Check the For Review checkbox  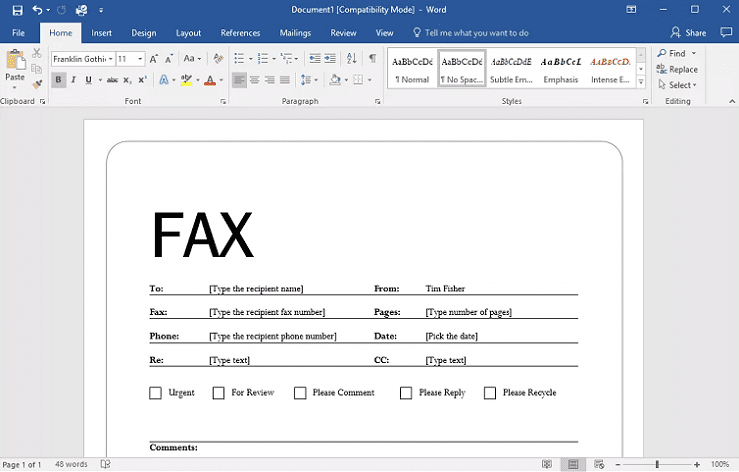coord(219,393)
